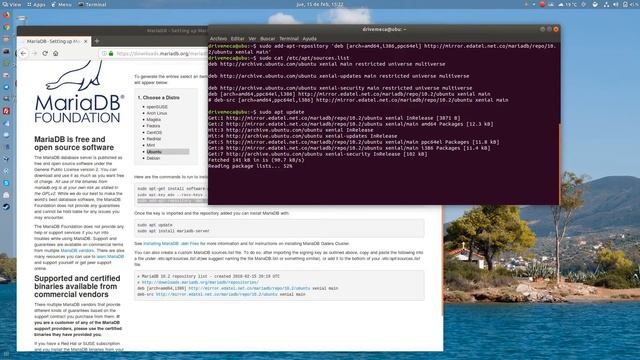Open the MariaDB vendors link
The image size is (640, 360).
click(x=77, y=251)
